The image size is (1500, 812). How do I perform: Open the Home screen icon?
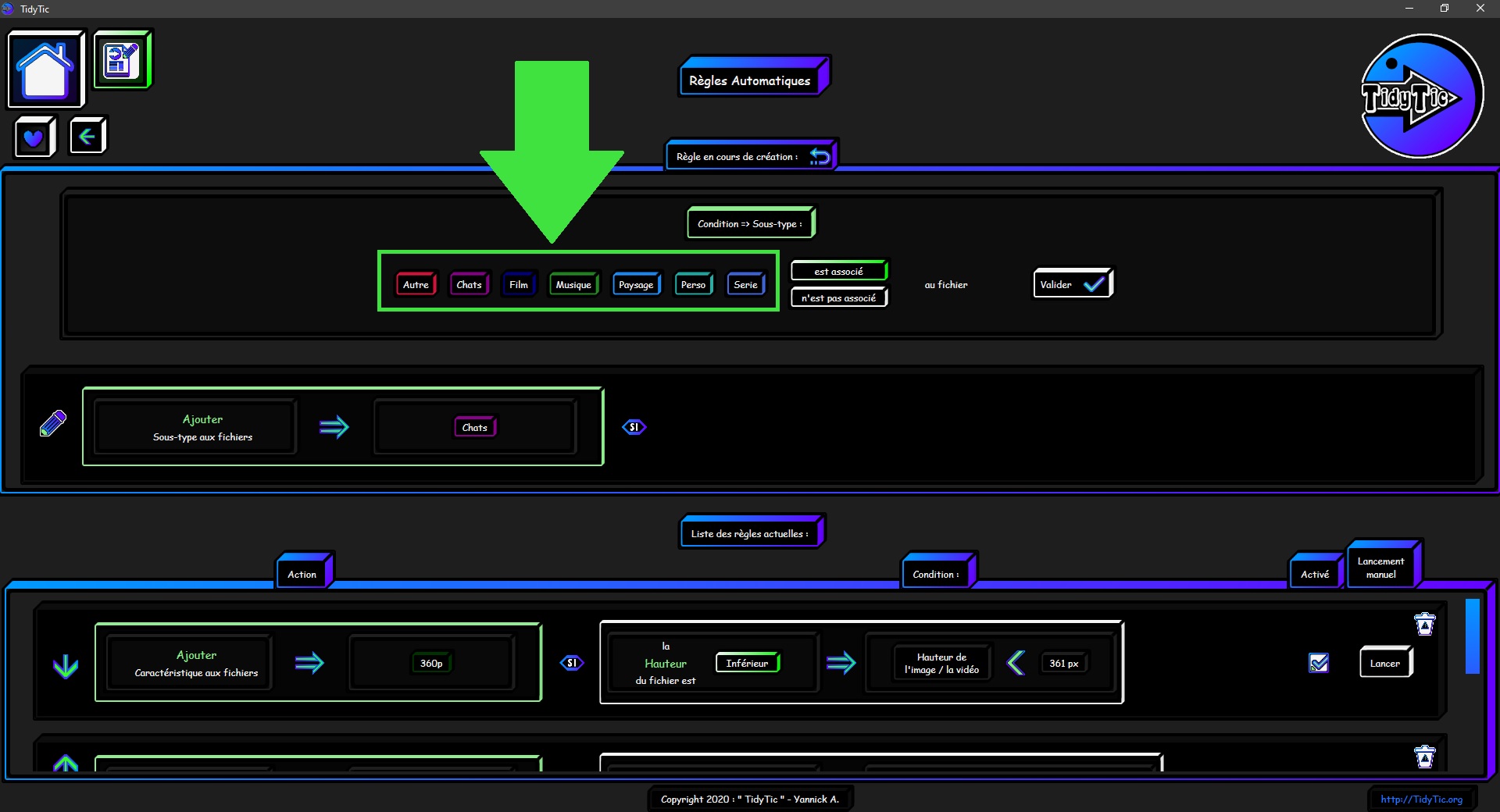[x=45, y=69]
